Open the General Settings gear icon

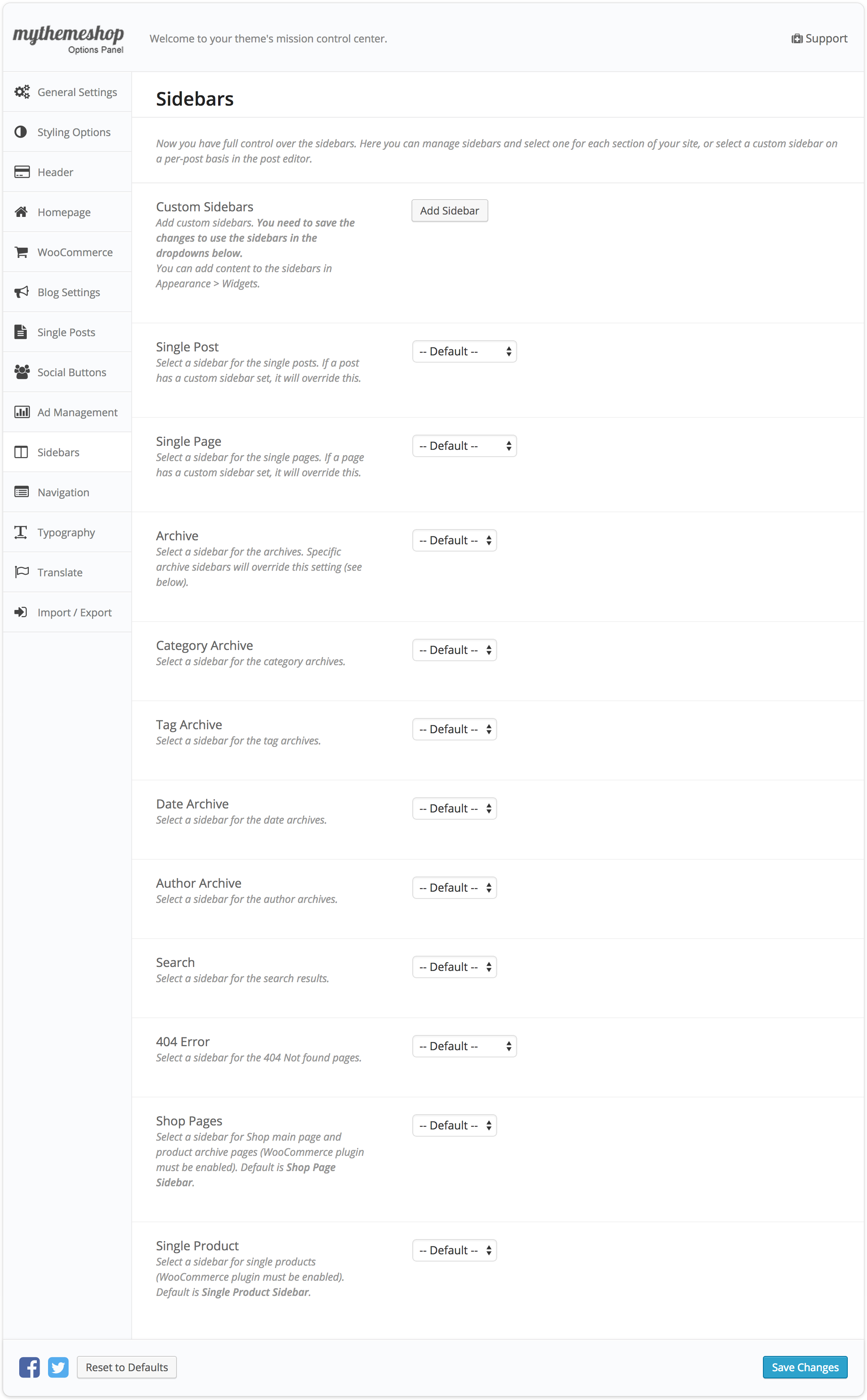[x=22, y=92]
